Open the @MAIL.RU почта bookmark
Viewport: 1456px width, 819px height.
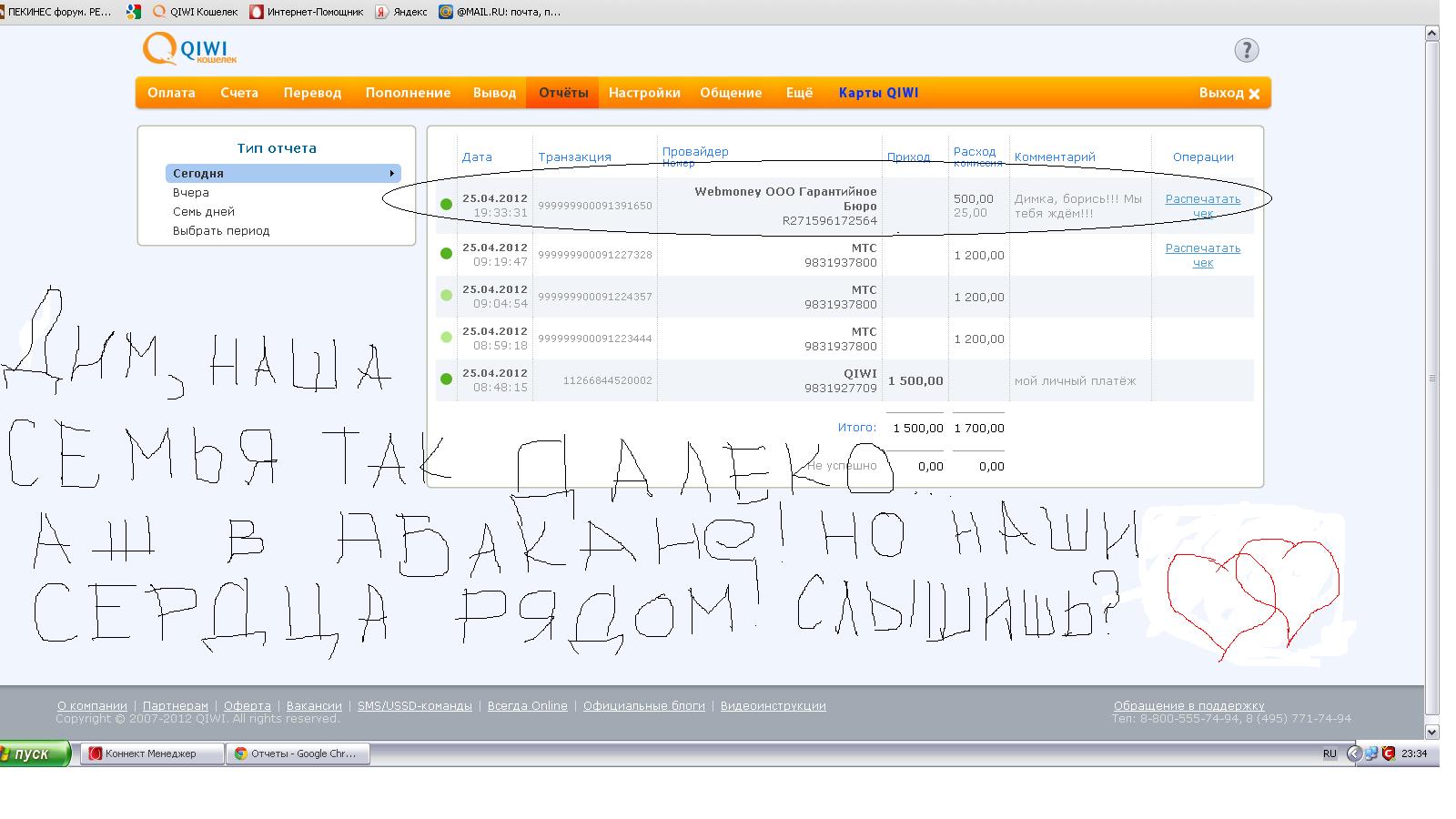[x=500, y=12]
